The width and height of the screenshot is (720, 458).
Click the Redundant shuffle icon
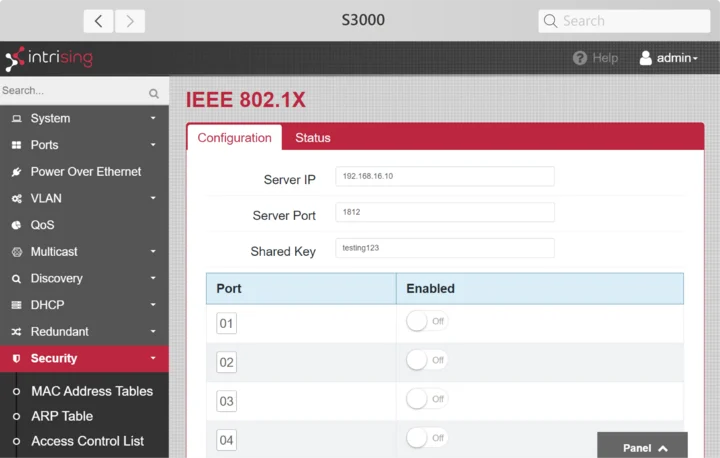pyautogui.click(x=17, y=332)
